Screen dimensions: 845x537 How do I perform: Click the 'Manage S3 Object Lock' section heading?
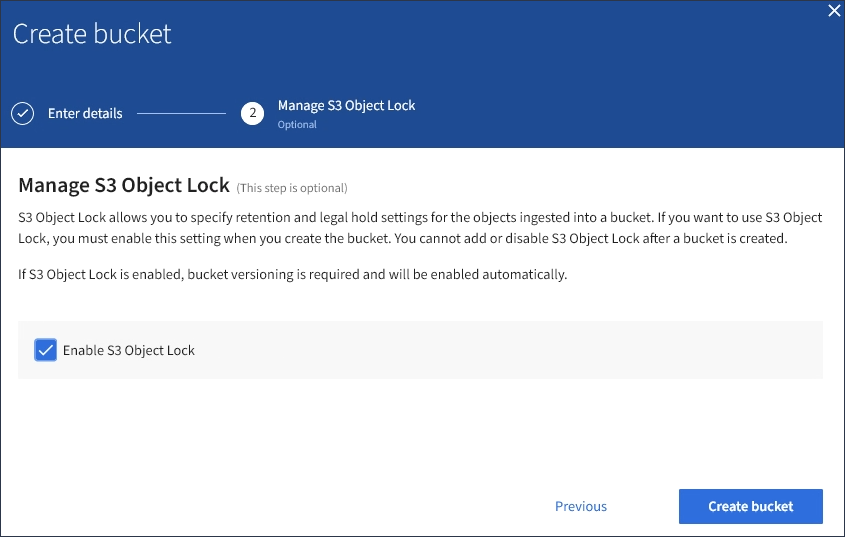(x=124, y=186)
